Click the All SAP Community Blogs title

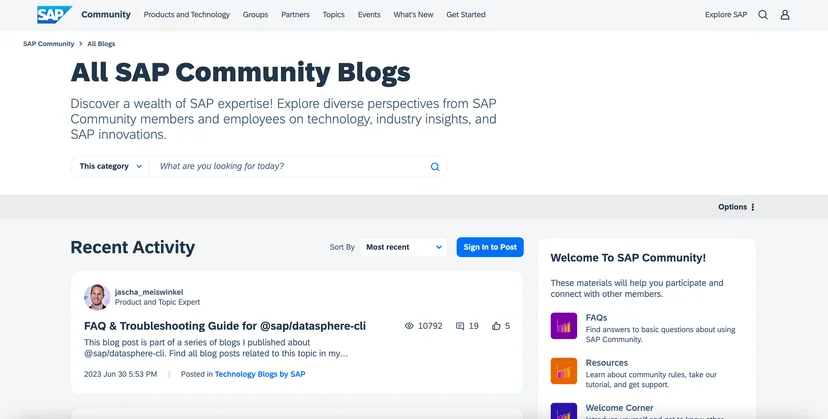point(240,72)
